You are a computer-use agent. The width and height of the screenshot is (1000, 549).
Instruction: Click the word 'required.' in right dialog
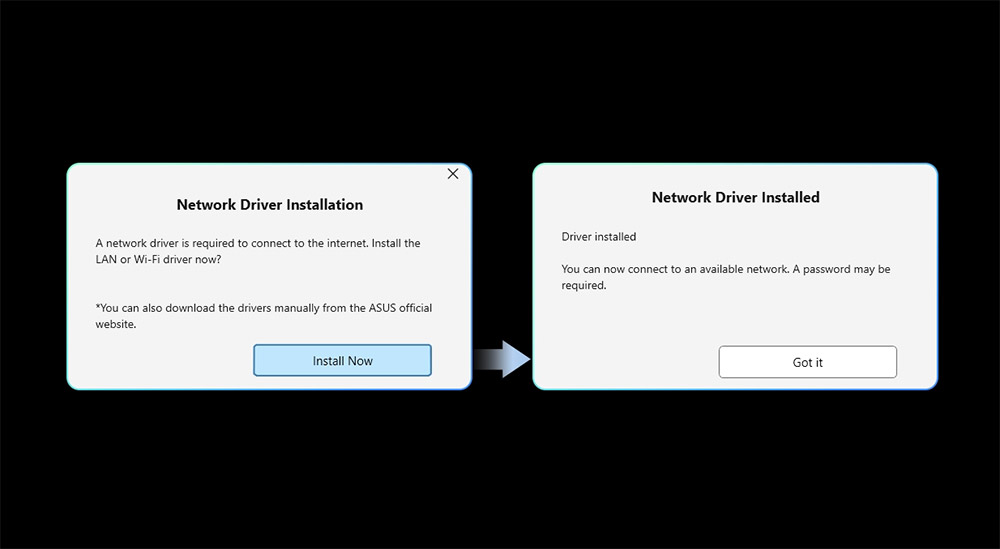coord(584,285)
